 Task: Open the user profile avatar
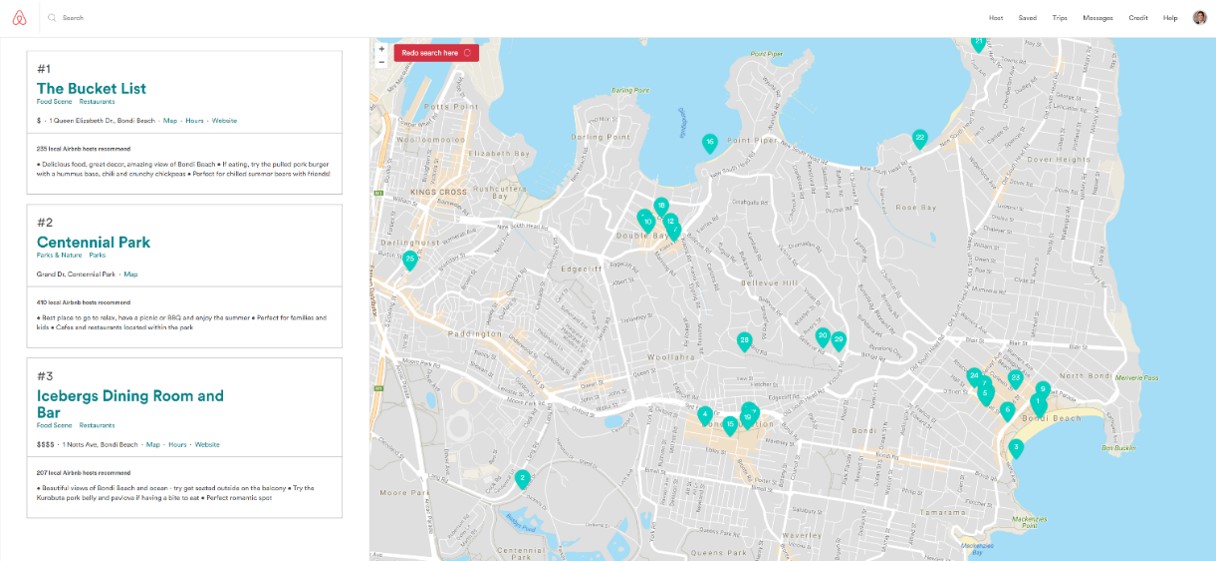(x=1200, y=17)
